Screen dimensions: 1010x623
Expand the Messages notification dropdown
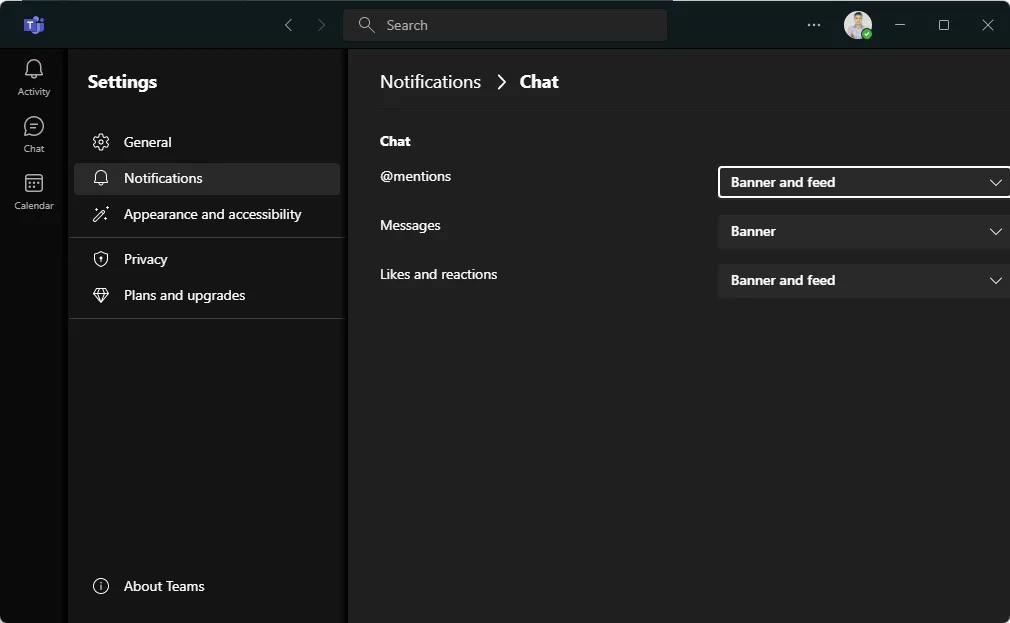[864, 231]
